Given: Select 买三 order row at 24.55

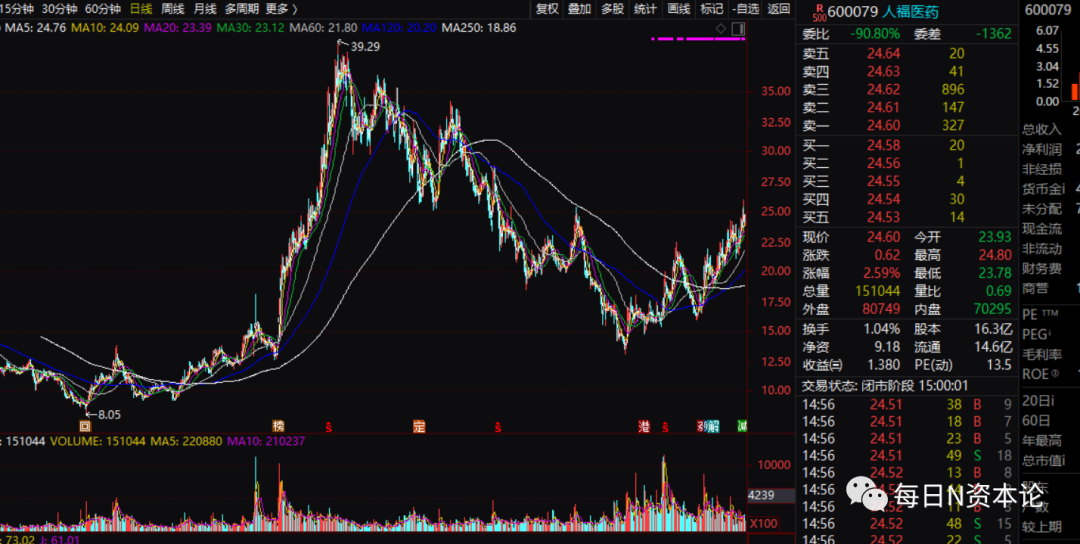Looking at the screenshot, I should pyautogui.click(x=908, y=182).
